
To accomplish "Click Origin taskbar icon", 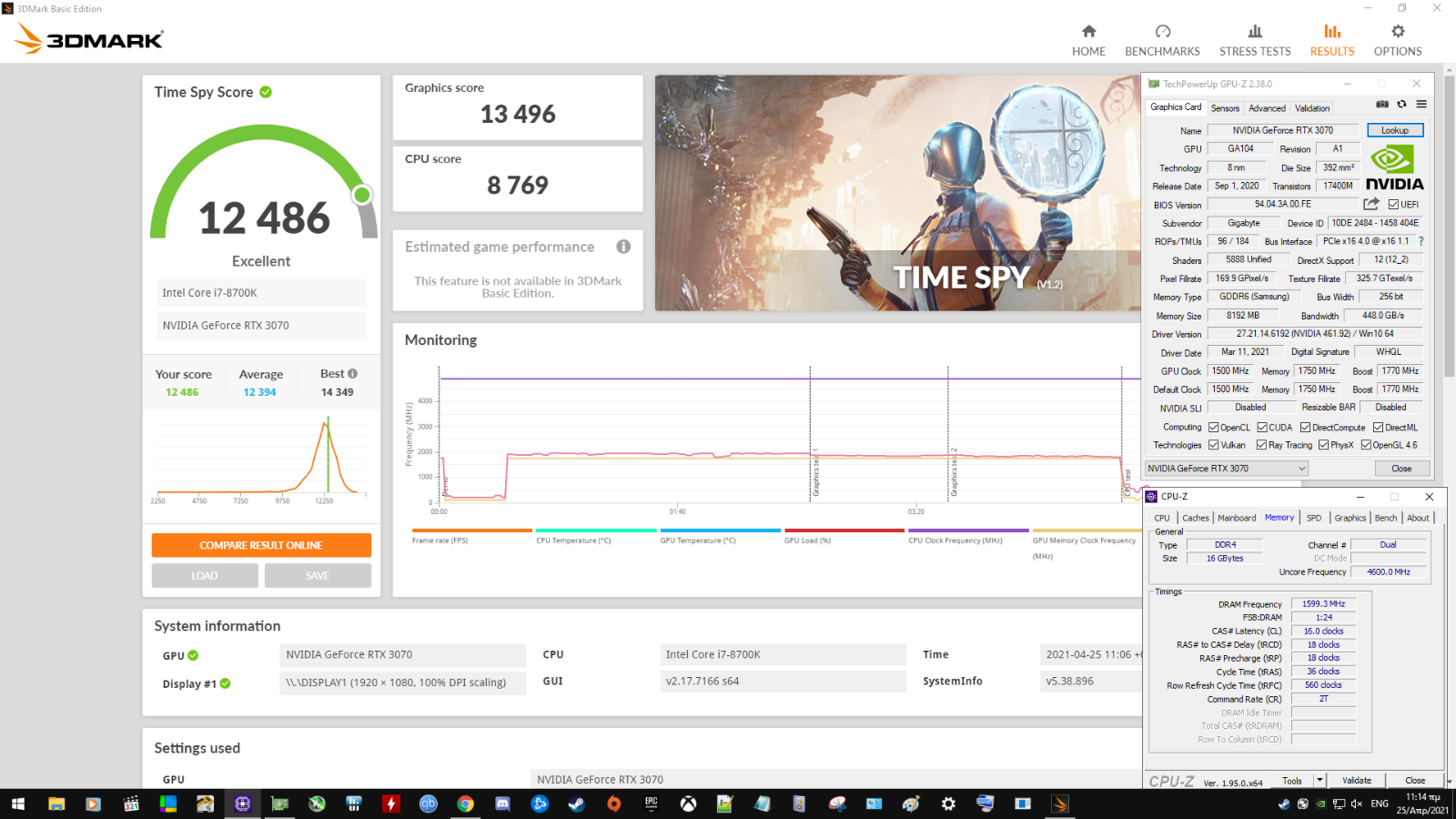I will tap(614, 804).
